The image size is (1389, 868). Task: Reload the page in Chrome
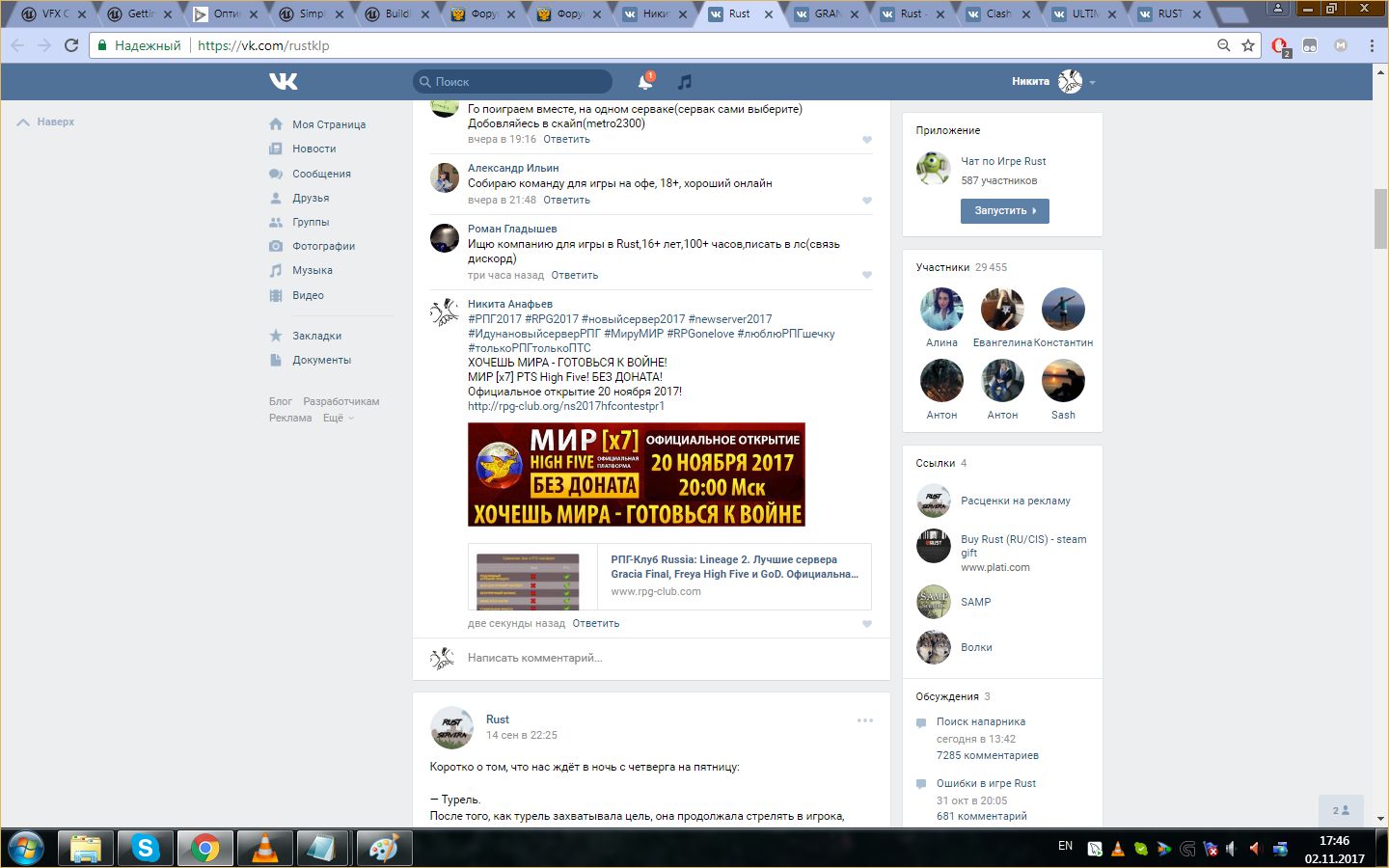71,45
